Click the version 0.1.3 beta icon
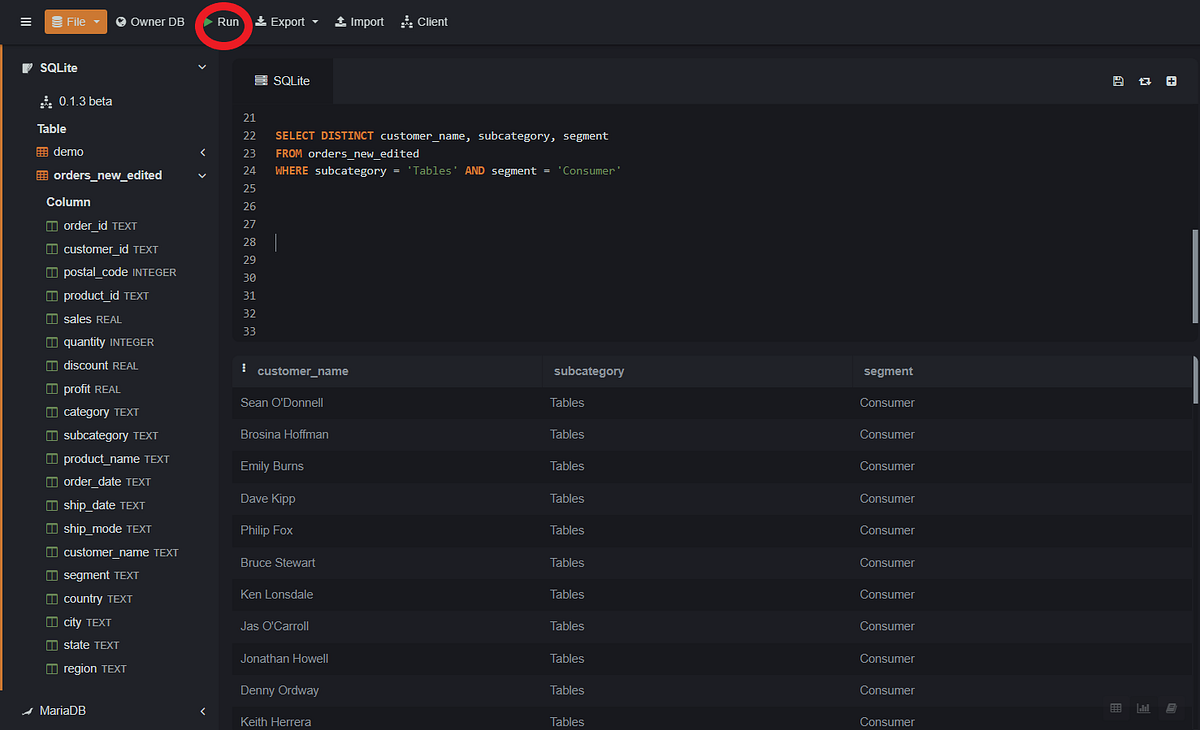 46,101
